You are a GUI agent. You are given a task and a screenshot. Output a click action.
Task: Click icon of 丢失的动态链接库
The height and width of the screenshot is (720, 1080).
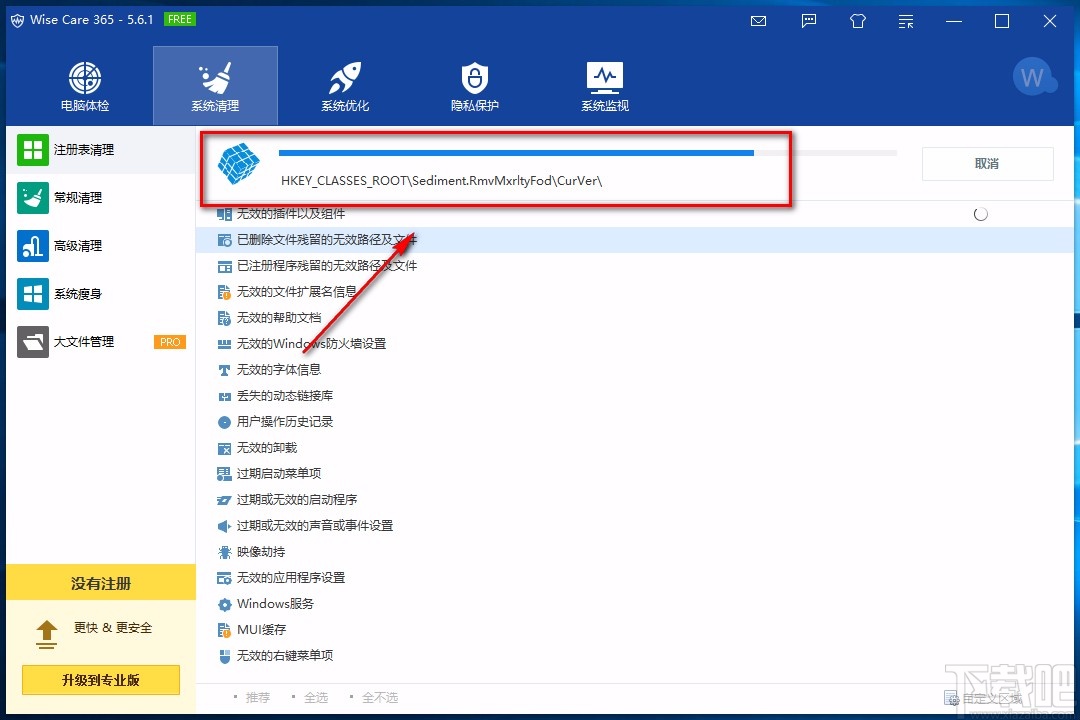(x=224, y=396)
